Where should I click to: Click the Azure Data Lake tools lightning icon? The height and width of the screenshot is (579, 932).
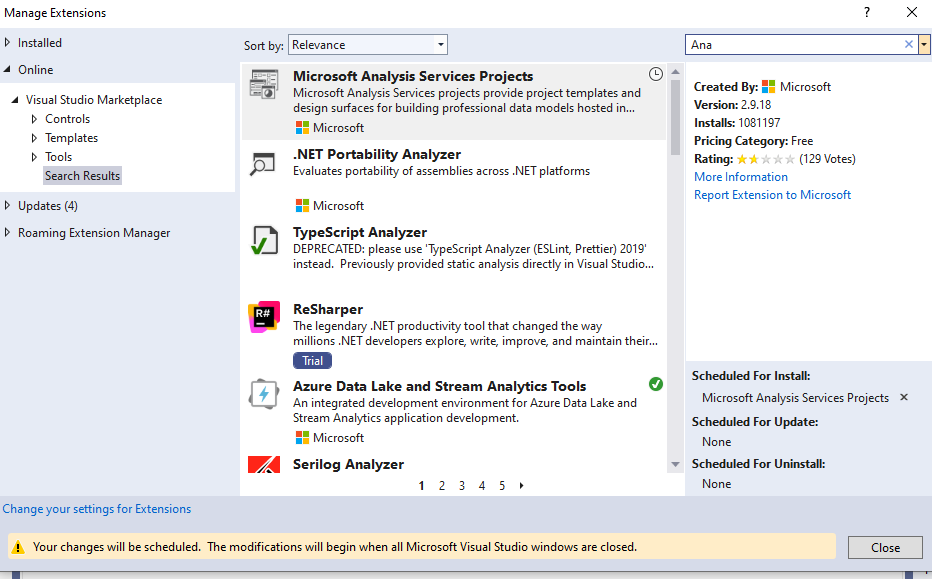point(264,394)
